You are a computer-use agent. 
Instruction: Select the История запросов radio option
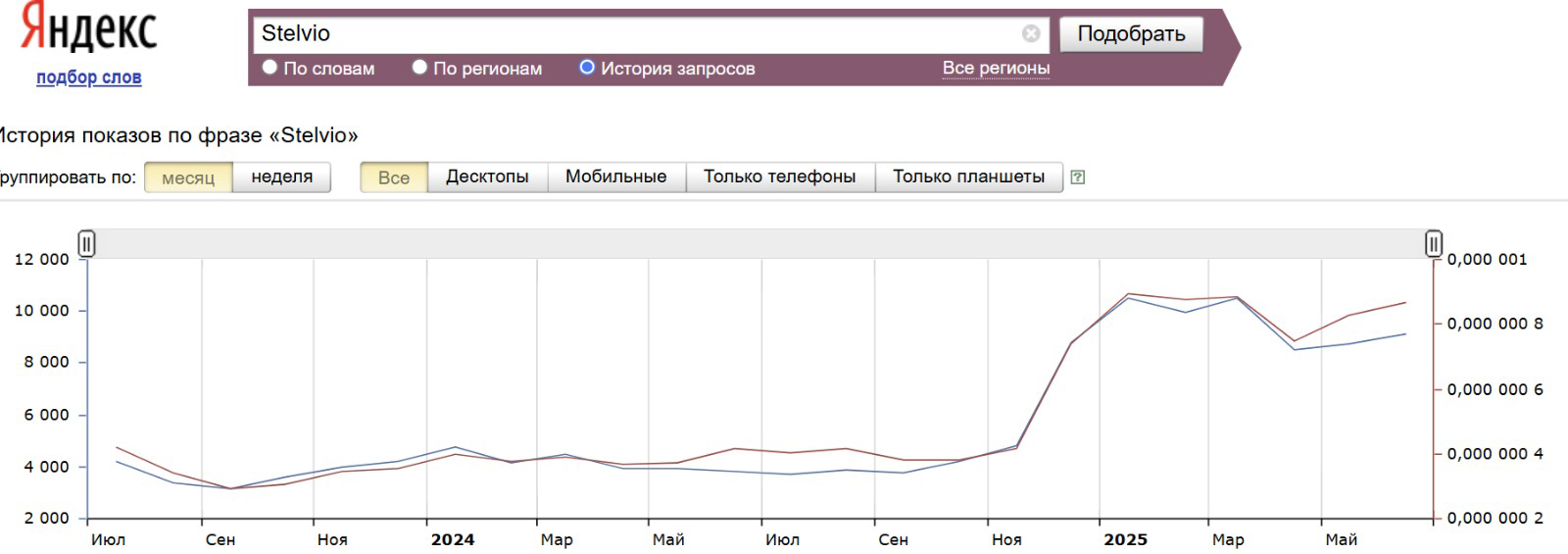point(587,67)
